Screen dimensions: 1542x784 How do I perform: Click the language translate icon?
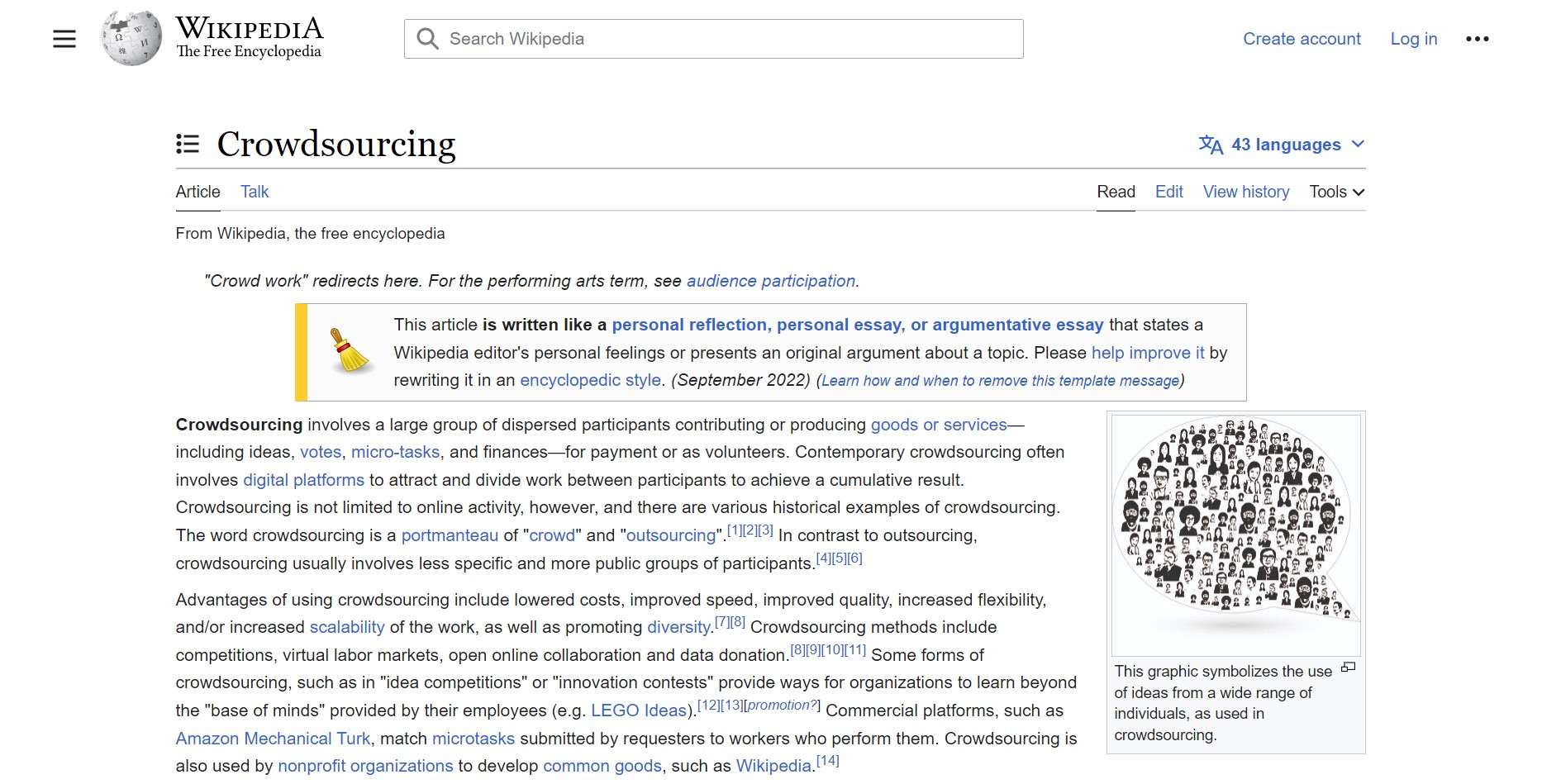pos(1211,145)
